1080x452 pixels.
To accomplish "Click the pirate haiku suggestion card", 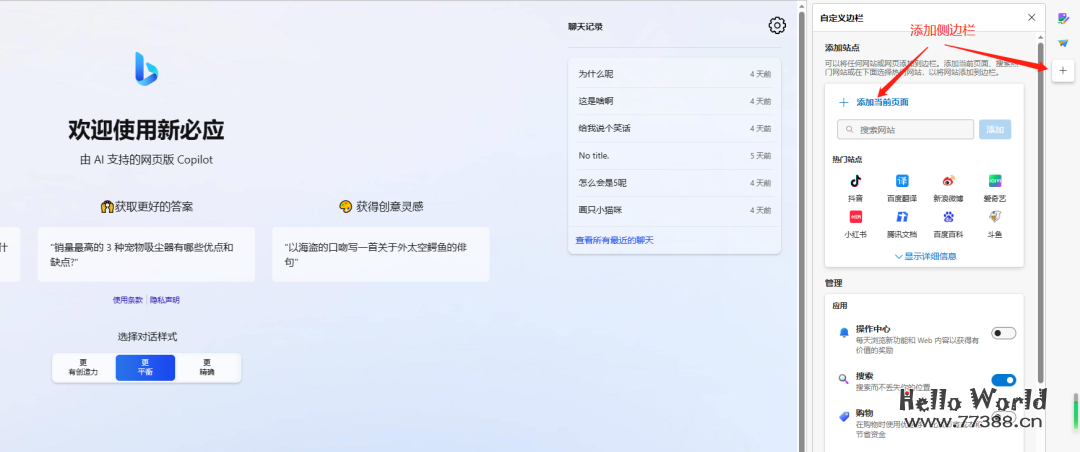I will click(x=381, y=254).
